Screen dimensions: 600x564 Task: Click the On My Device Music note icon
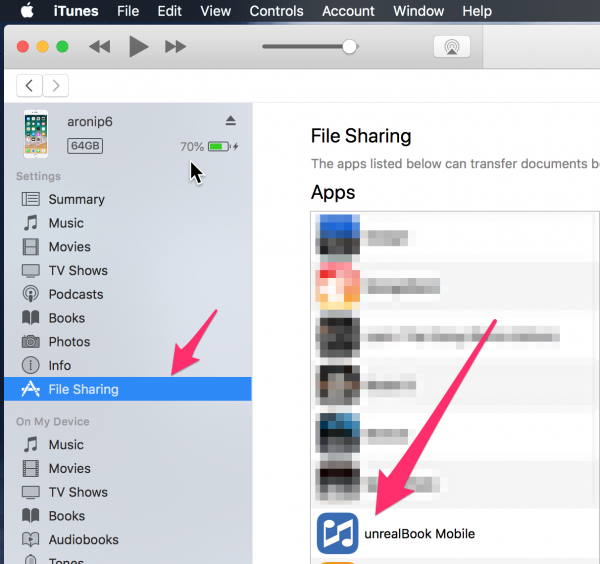click(31, 445)
